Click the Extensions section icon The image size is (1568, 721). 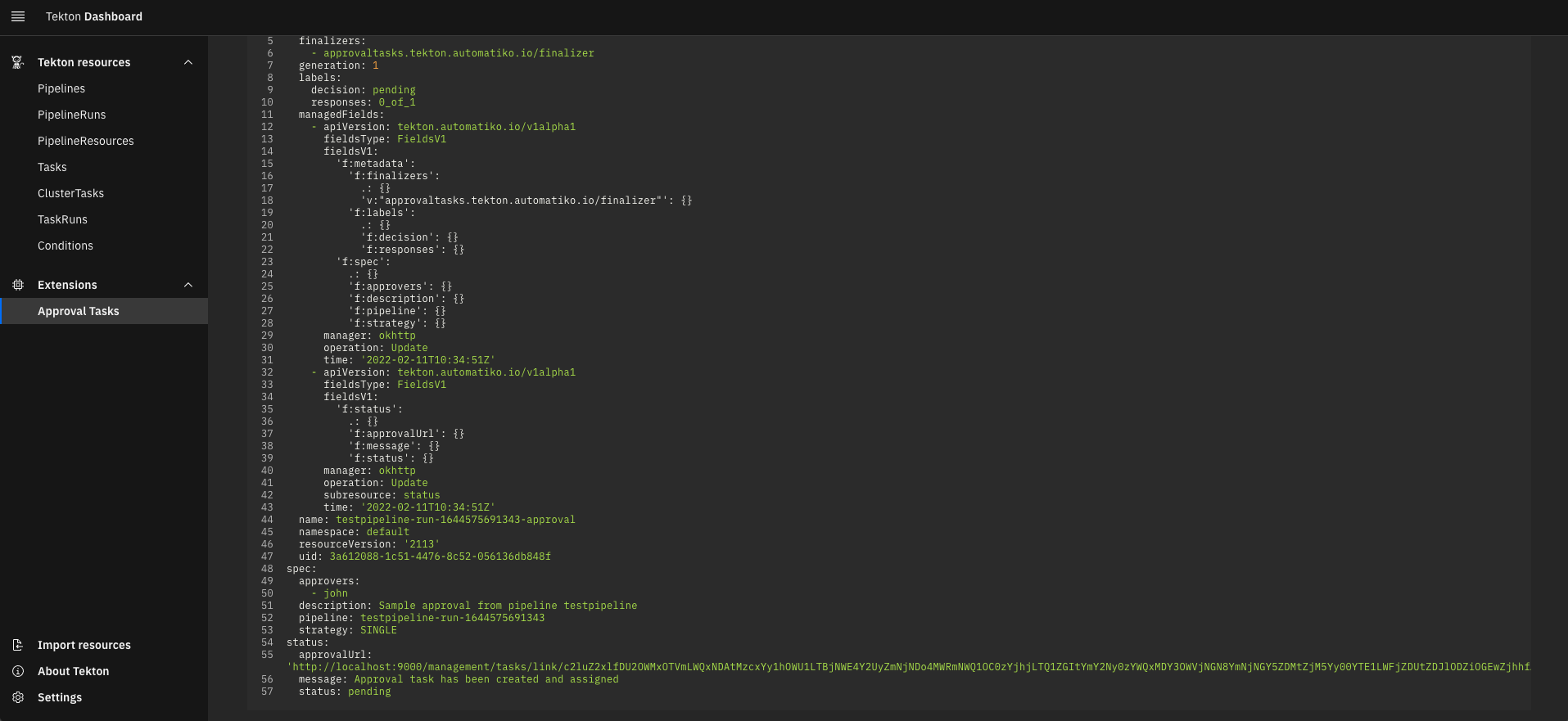coord(18,285)
